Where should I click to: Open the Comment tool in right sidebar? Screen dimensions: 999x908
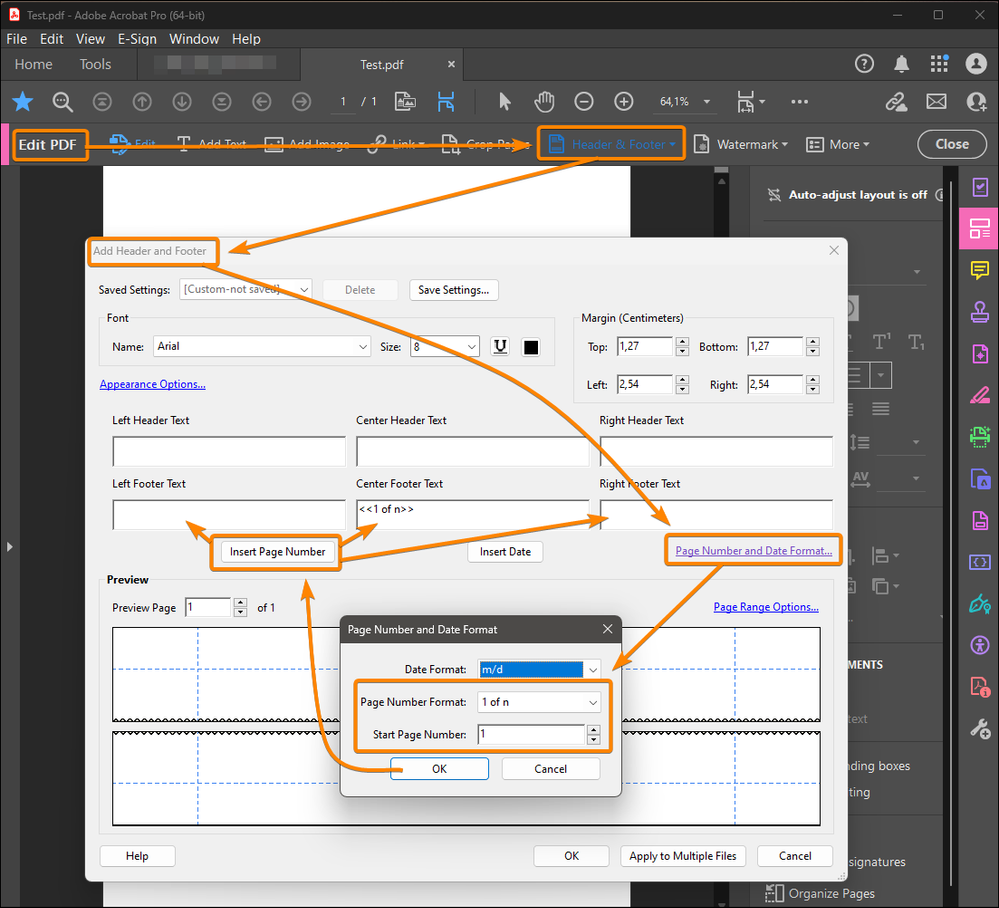coord(979,271)
